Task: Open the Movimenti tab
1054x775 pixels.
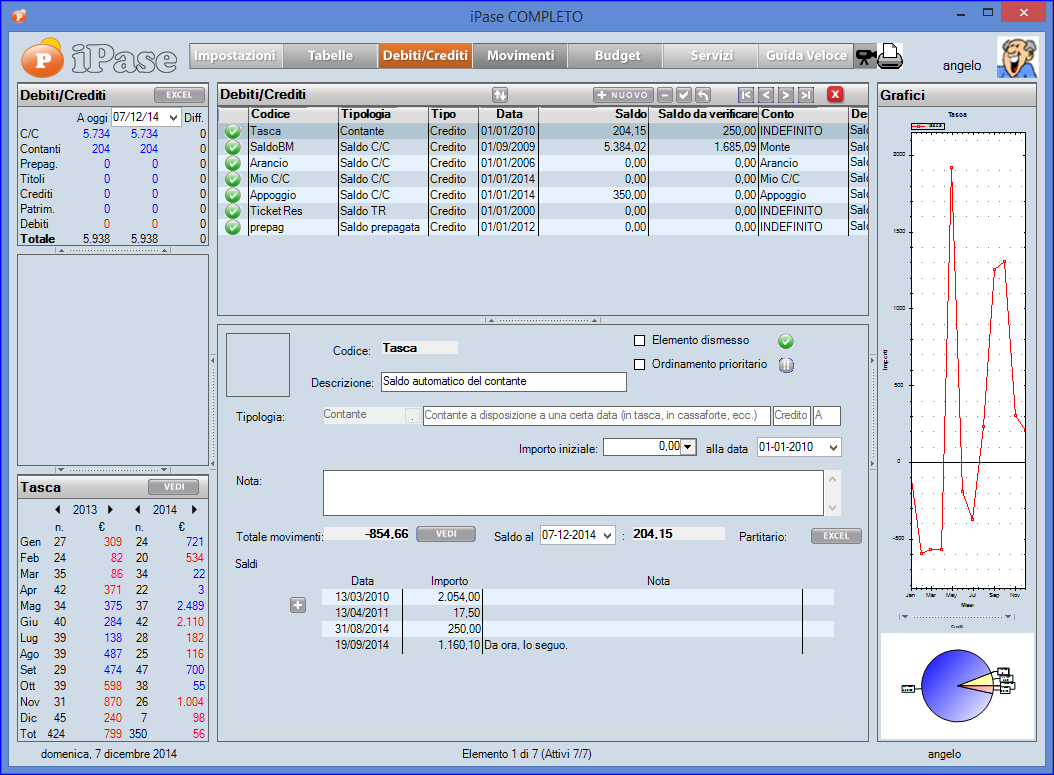Action: [x=520, y=56]
